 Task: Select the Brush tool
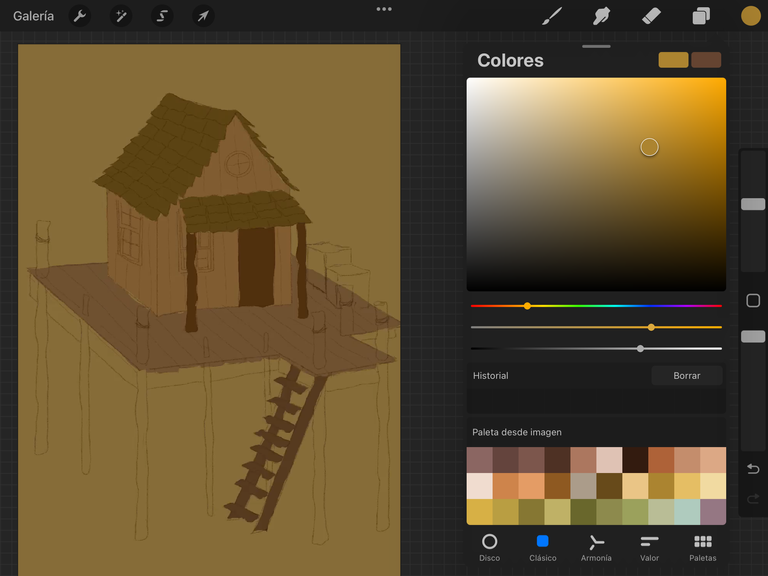pyautogui.click(x=552, y=16)
